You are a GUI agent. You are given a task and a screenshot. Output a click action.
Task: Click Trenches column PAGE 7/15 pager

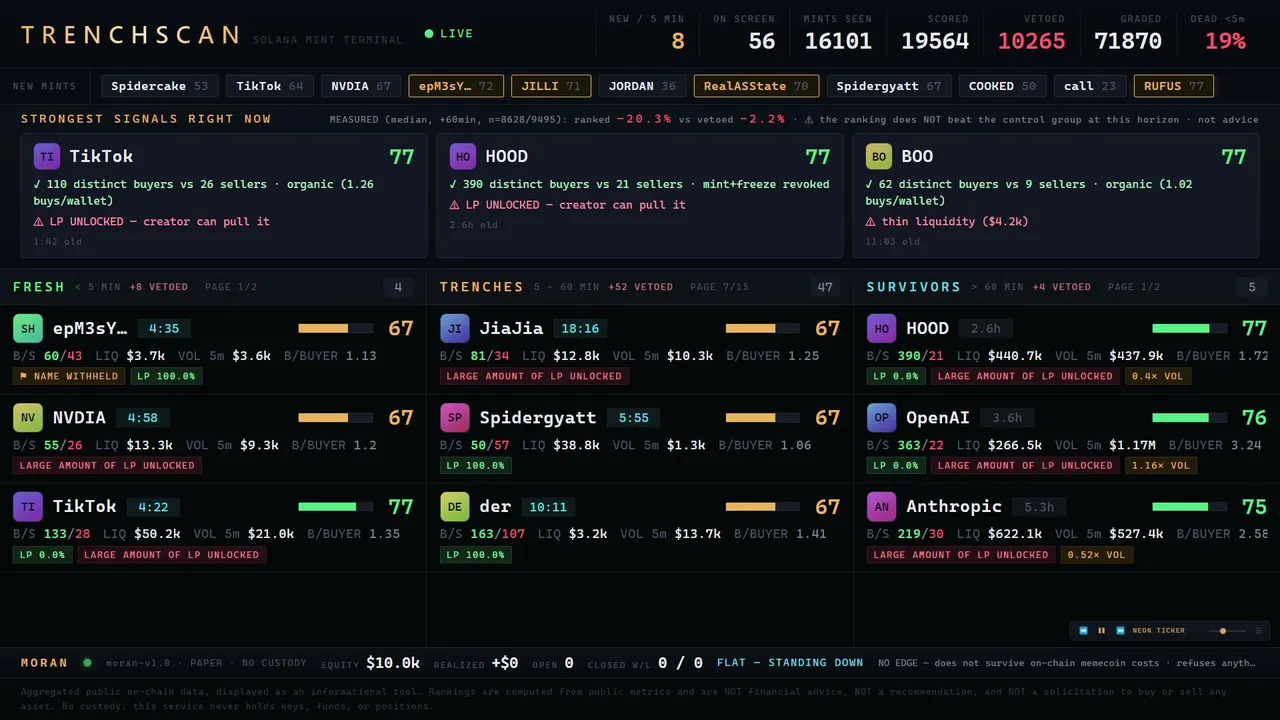pos(719,287)
